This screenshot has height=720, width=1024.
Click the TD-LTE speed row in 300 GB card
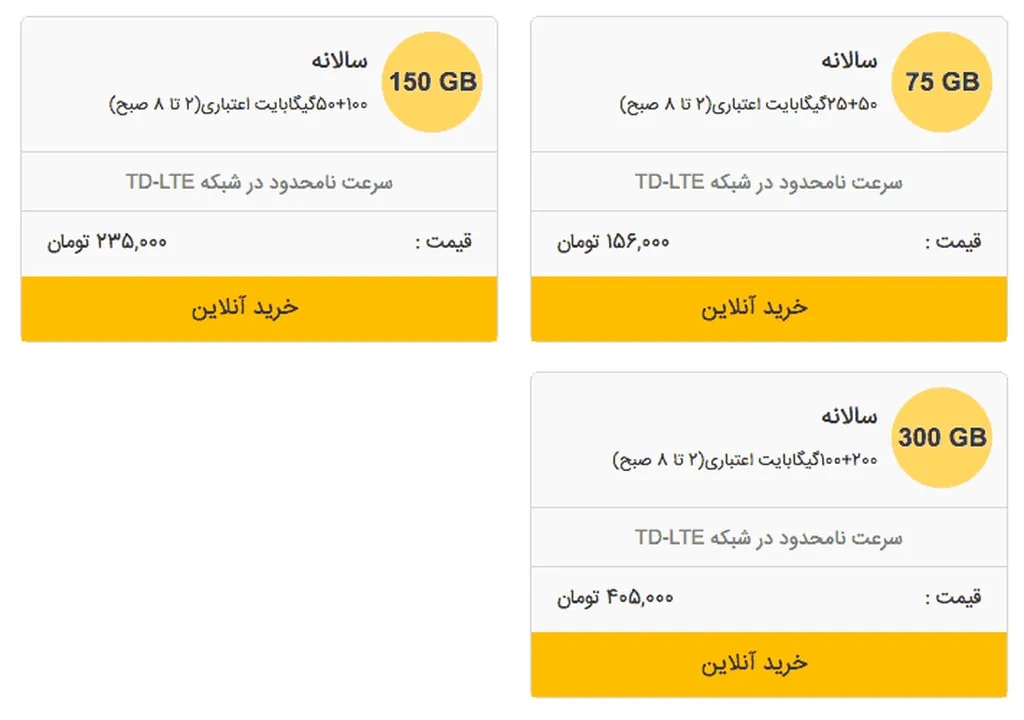(x=768, y=538)
